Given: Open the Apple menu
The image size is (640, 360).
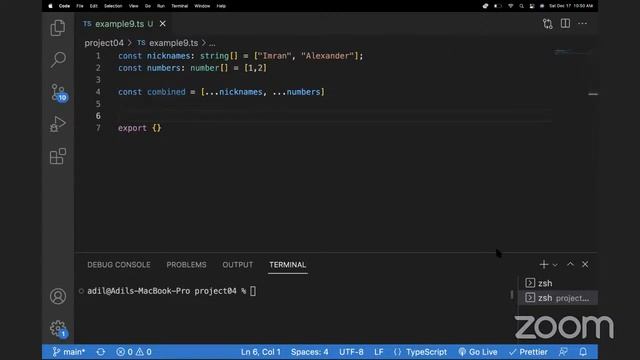Looking at the screenshot, I should pos(51,6).
